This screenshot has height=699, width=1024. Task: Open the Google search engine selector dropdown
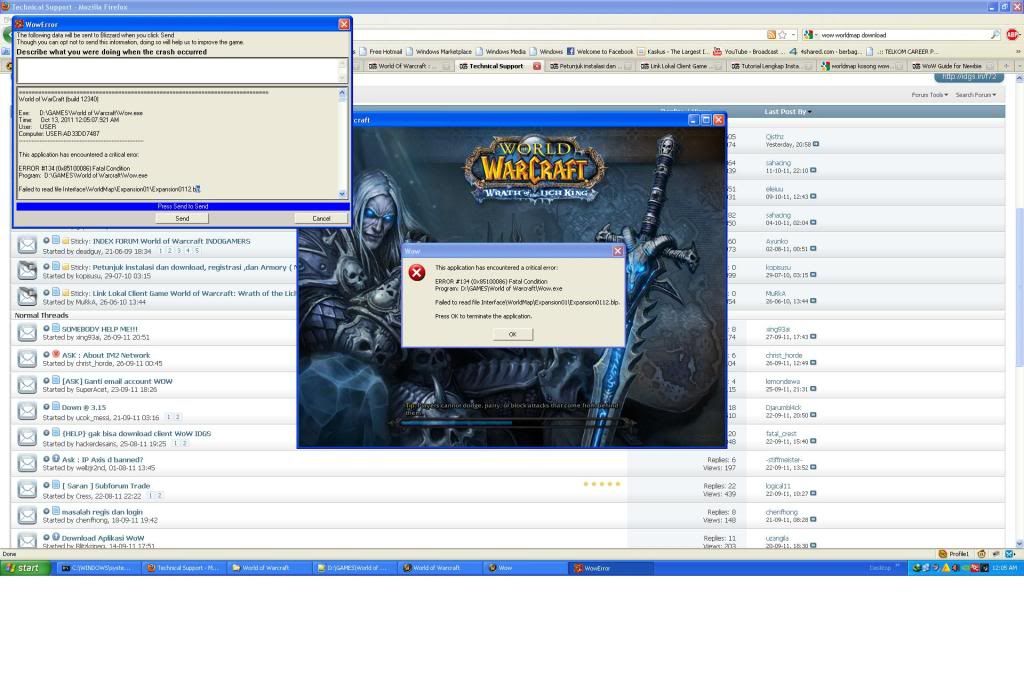pos(810,35)
